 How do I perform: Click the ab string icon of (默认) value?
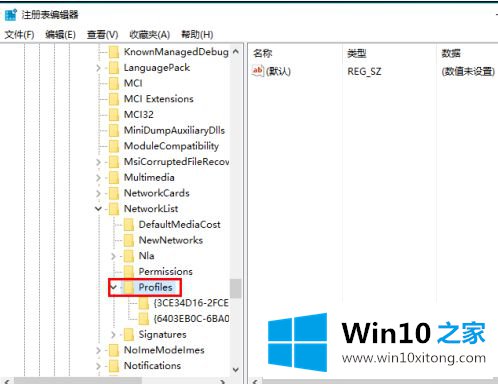(258, 71)
